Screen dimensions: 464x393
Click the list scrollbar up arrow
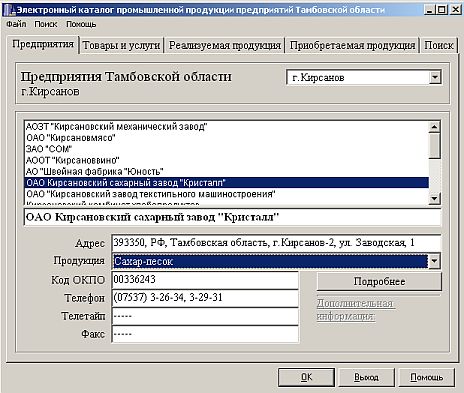click(434, 127)
